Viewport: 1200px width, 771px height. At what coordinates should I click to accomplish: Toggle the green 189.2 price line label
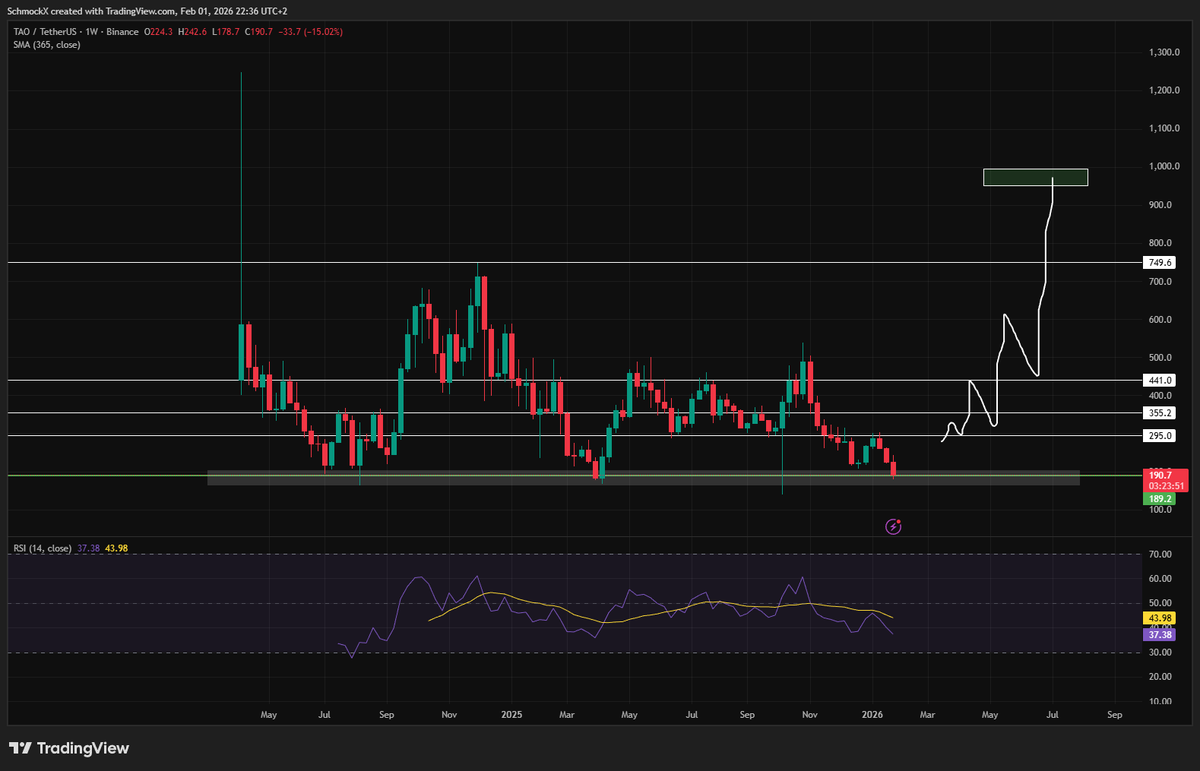pos(1159,496)
